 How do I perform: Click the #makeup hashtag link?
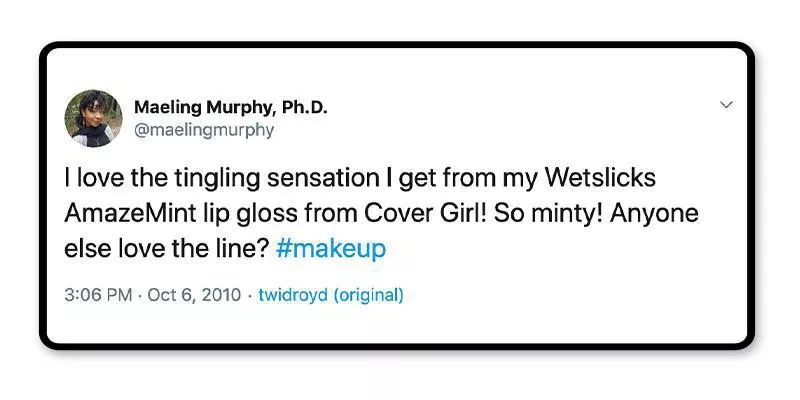(329, 249)
